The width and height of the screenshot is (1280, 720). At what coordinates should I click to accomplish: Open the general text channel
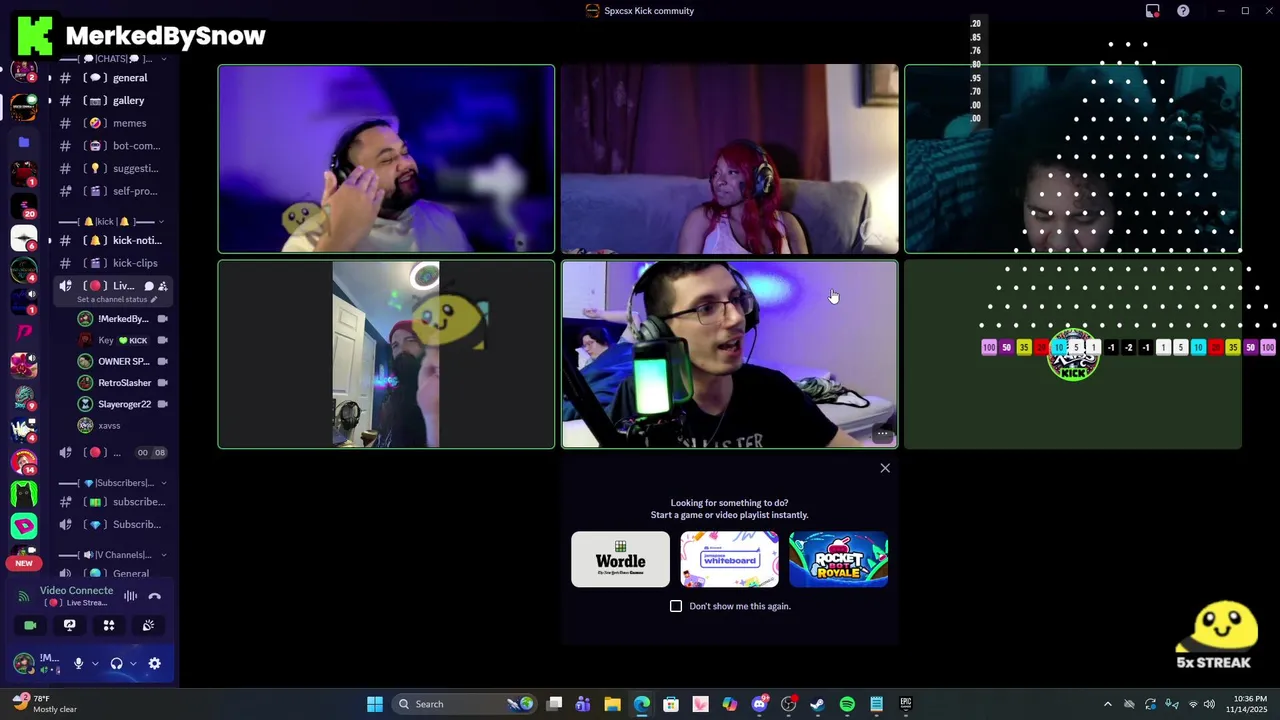[x=112, y=78]
